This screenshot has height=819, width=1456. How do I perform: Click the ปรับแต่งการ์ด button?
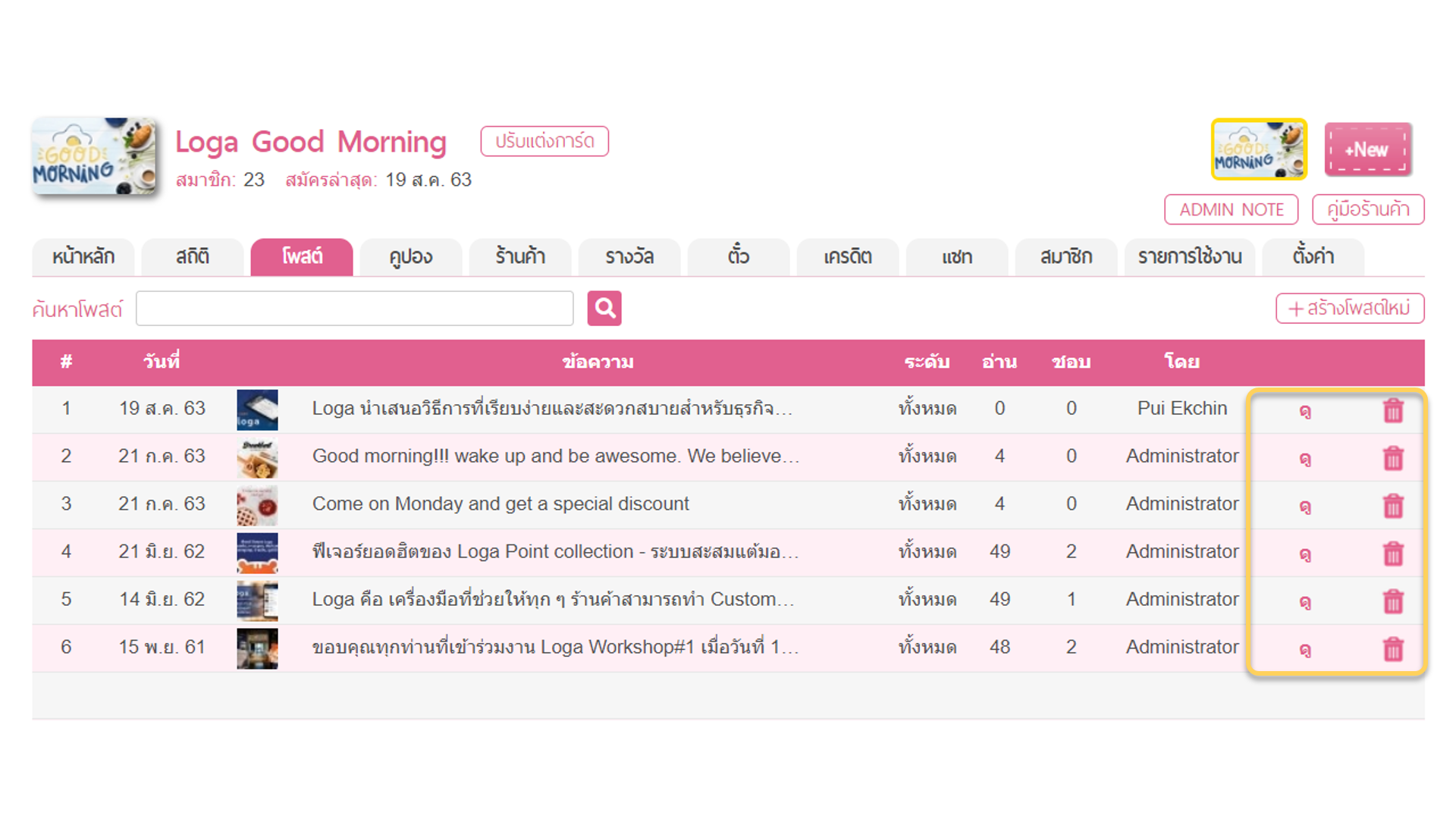pyautogui.click(x=544, y=141)
